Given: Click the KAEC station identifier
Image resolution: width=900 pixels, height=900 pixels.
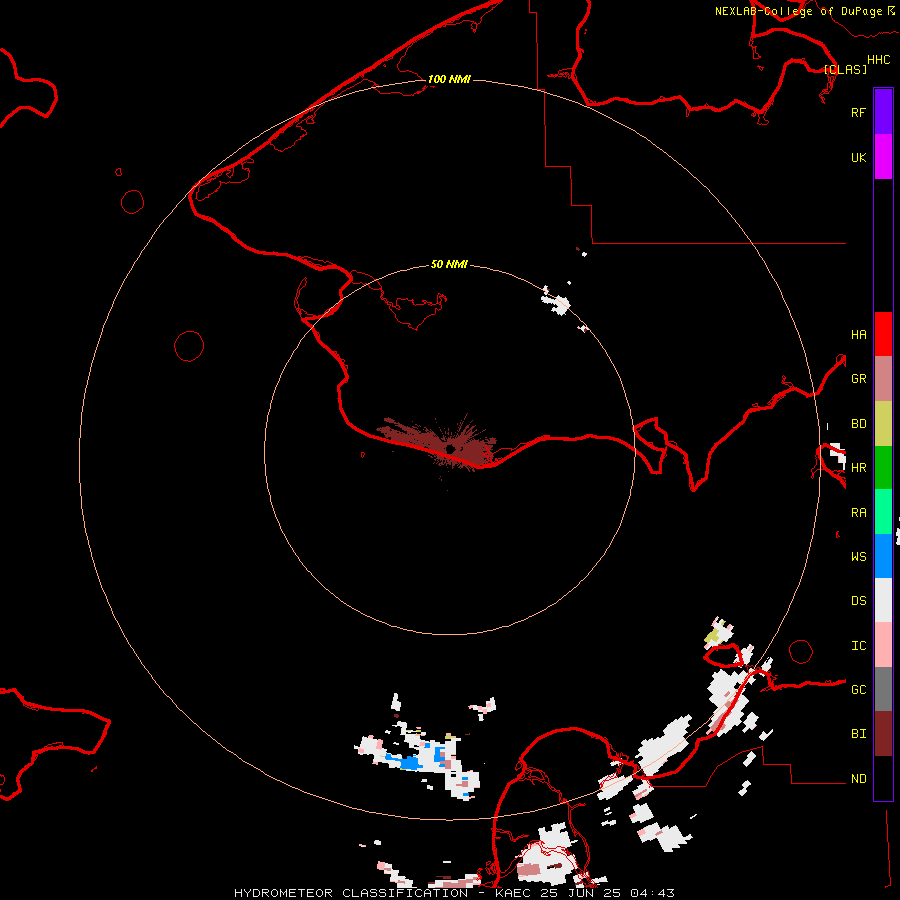Looking at the screenshot, I should click(514, 893).
